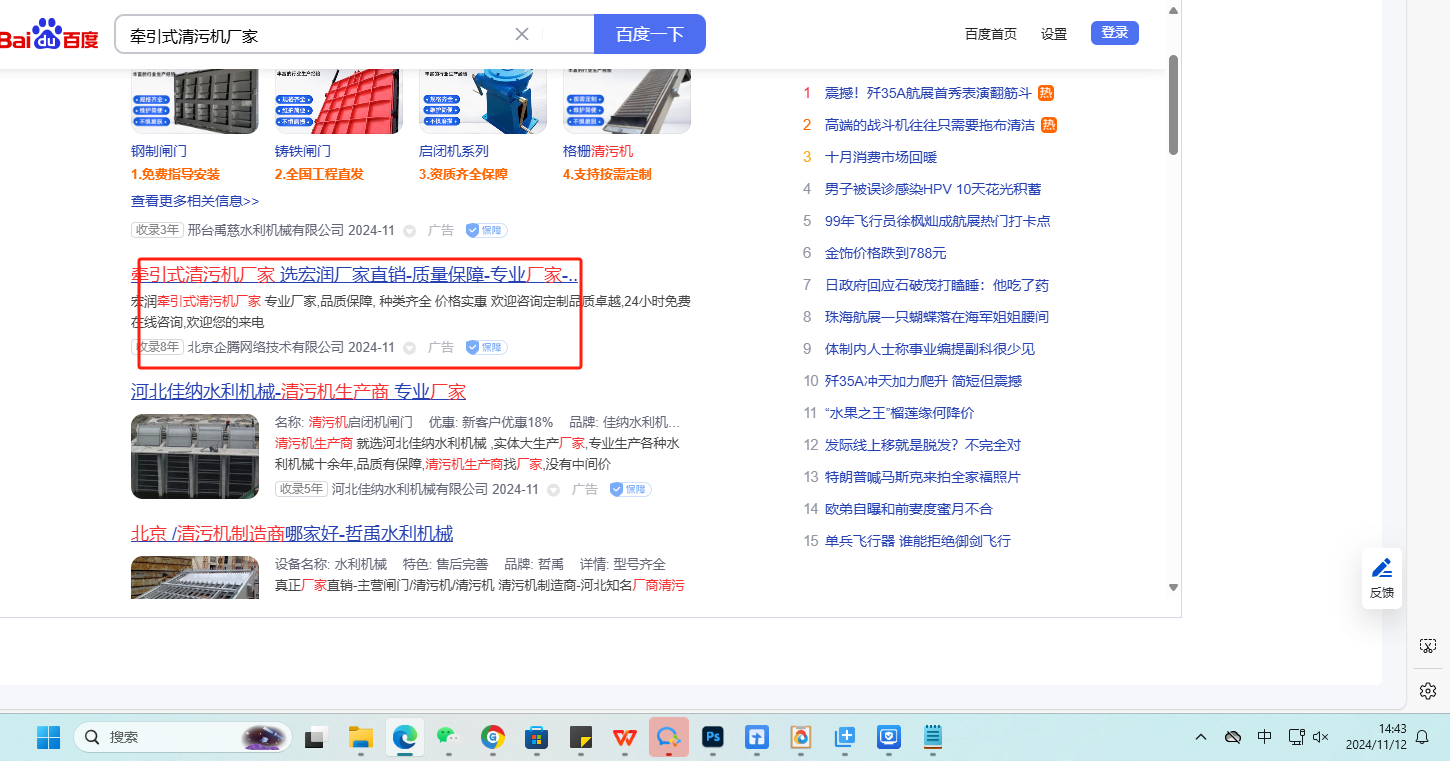Open the 钢制闸门 product thumbnail
Image resolution: width=1450 pixels, height=761 pixels.
[x=195, y=101]
